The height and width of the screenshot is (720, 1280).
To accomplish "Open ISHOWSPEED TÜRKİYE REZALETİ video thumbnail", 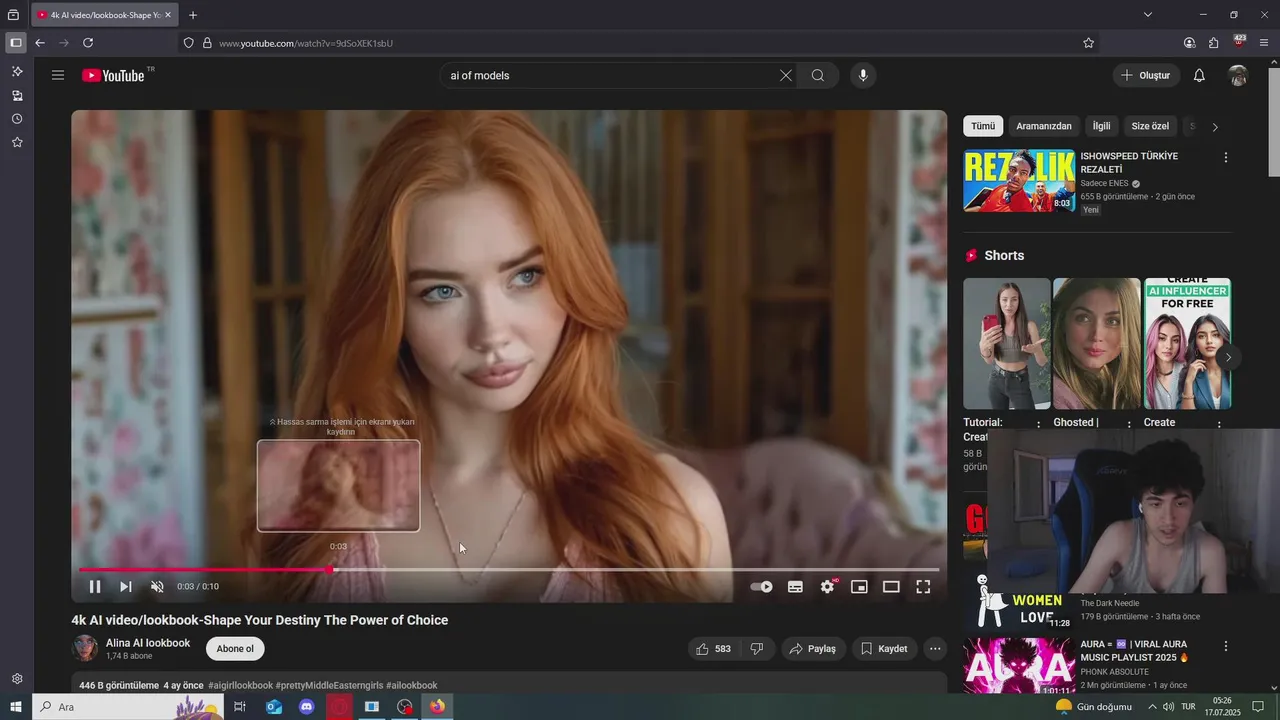I will coord(1019,181).
